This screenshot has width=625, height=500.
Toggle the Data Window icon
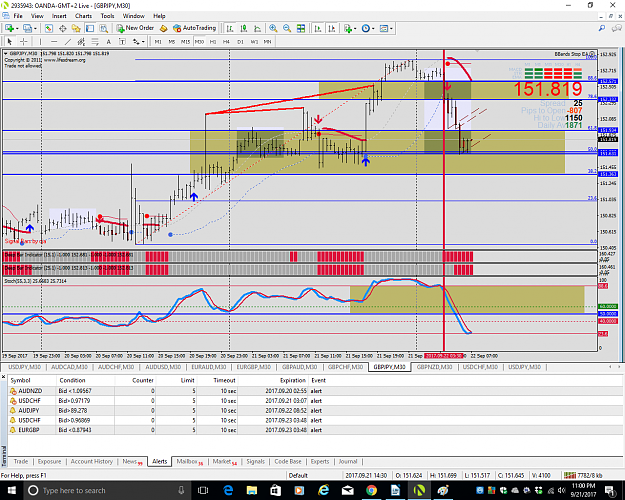click(x=63, y=28)
